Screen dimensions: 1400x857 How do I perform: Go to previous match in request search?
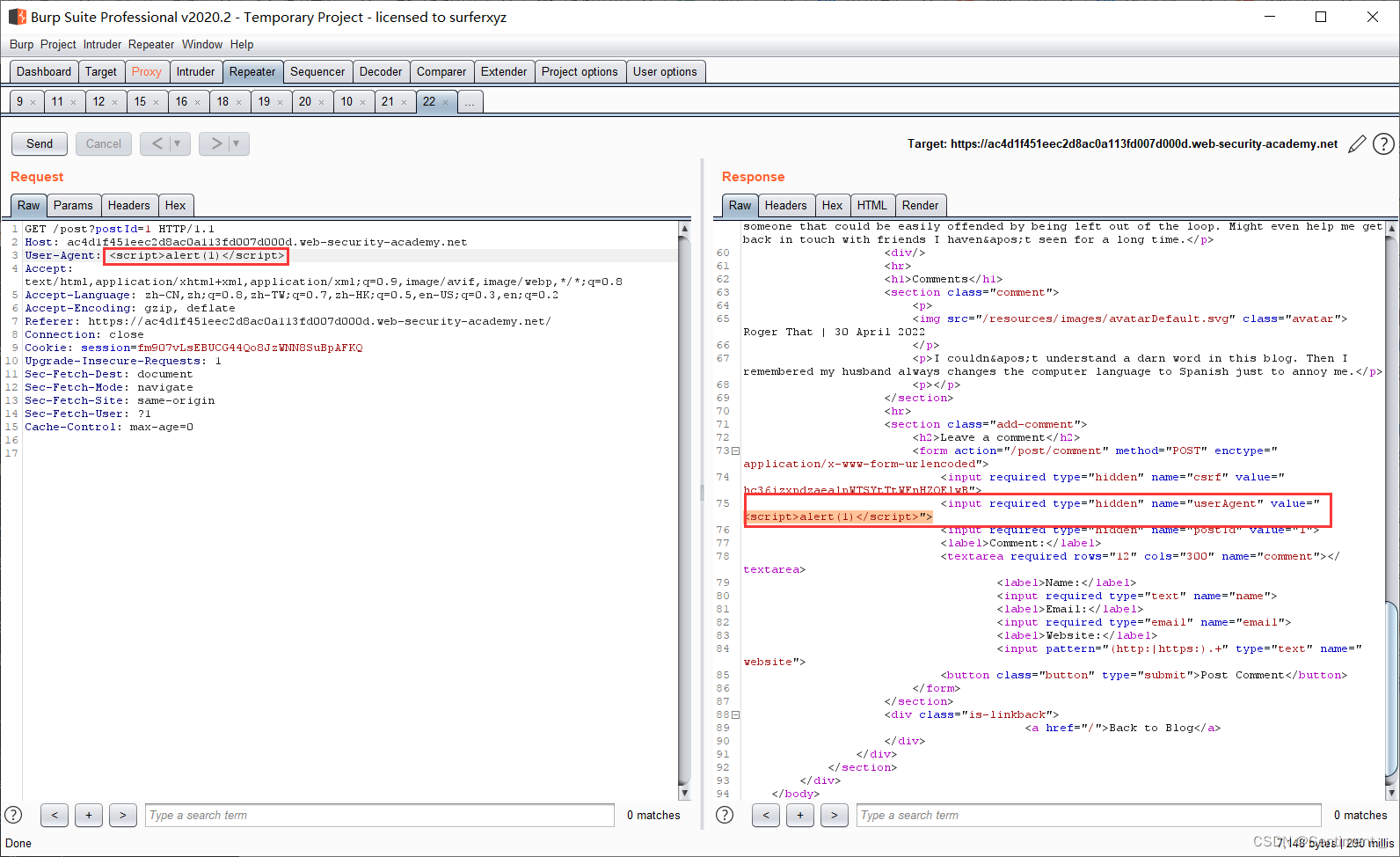tap(54, 815)
